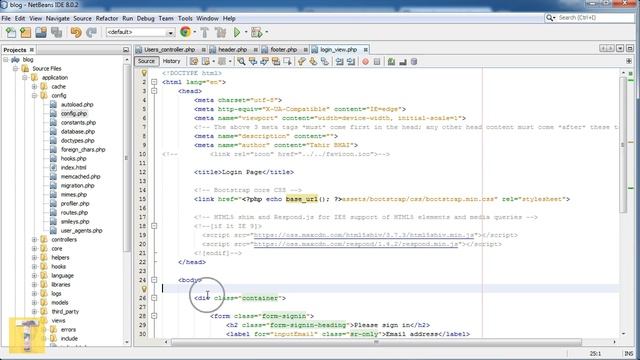Toggle Bookmark on current line
Viewport: 640px width, 360px height.
(324, 62)
